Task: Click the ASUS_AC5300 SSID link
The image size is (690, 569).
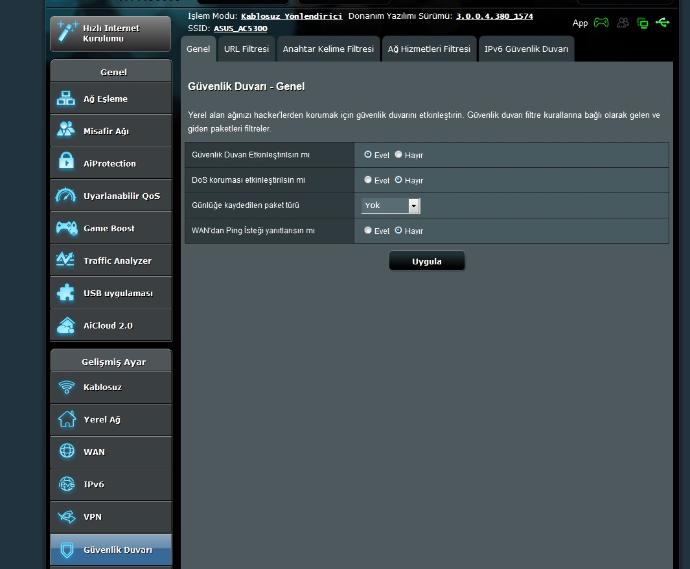Action: pos(240,29)
